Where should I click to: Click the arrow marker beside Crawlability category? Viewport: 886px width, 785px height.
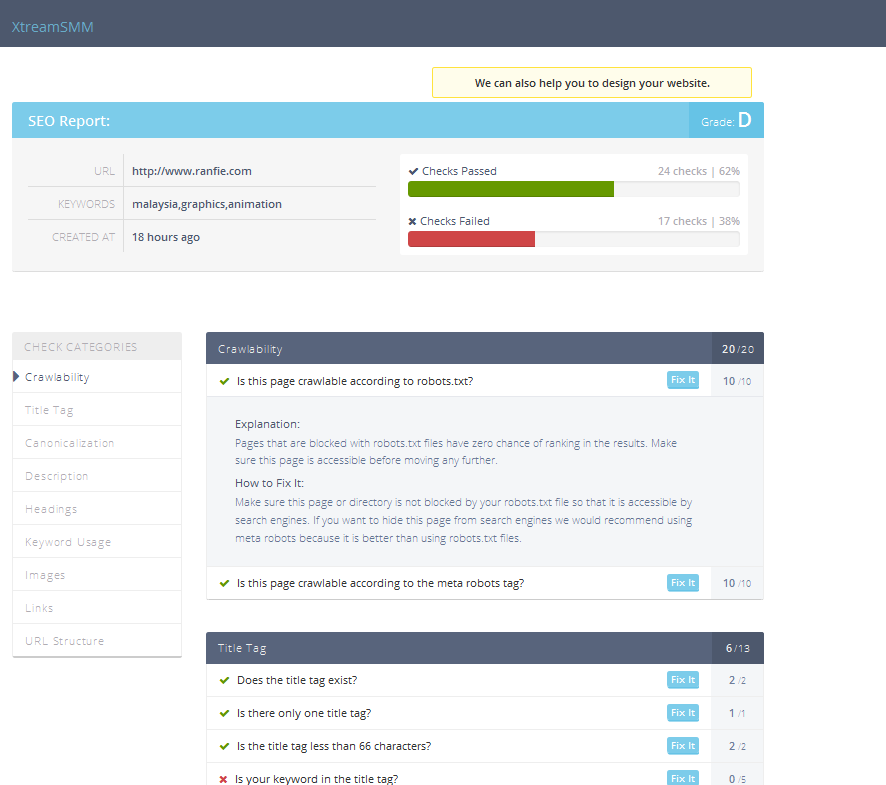pos(16,377)
